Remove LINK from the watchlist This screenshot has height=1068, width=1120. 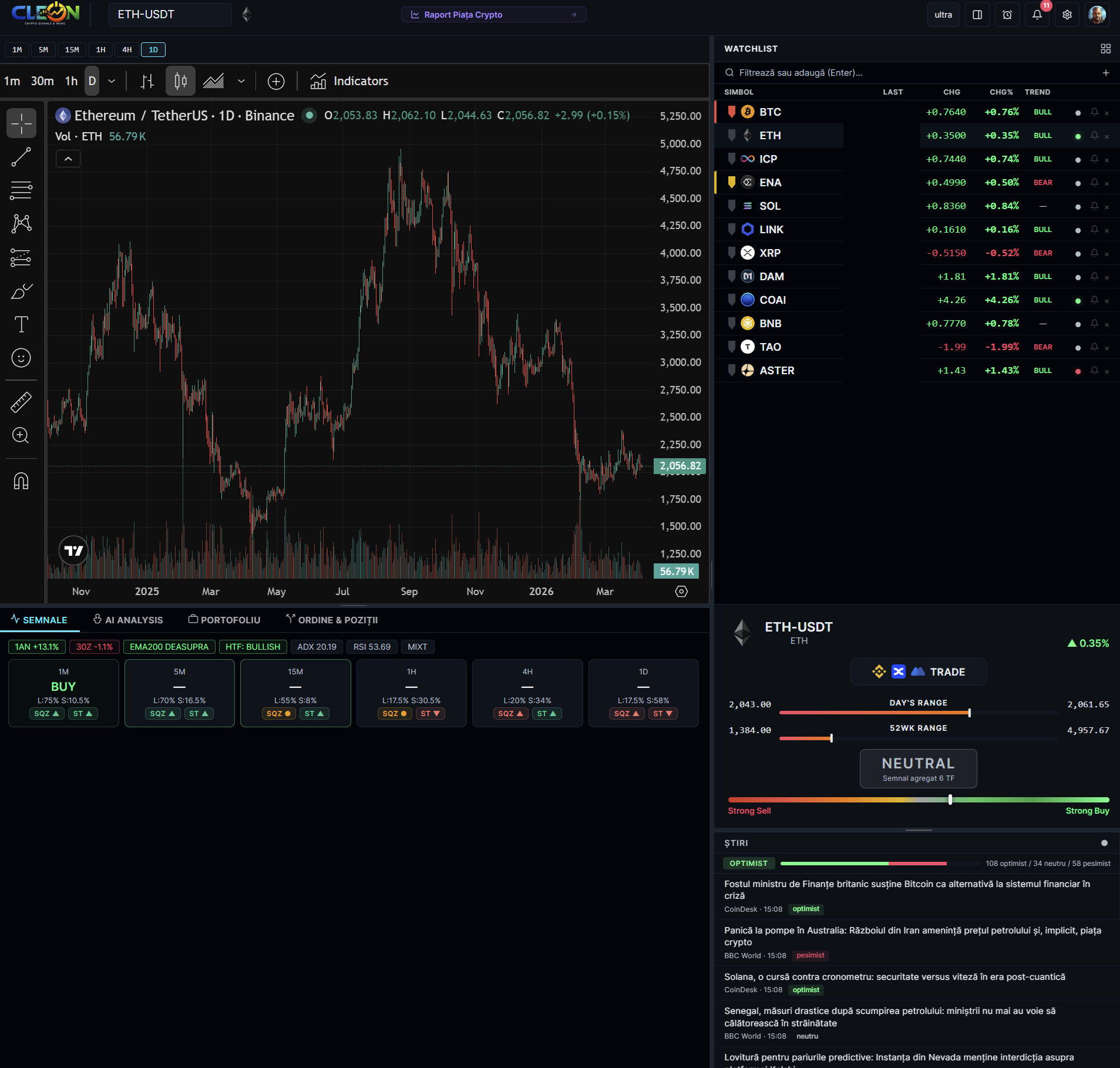(x=1107, y=230)
